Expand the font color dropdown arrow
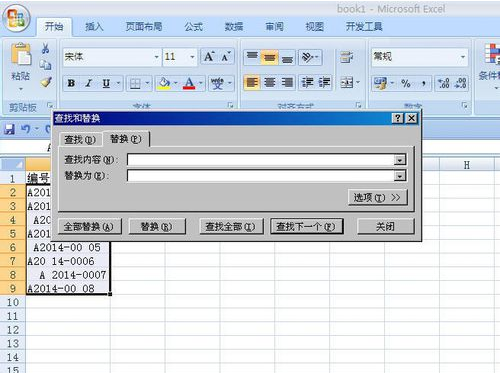502x373 pixels. point(201,83)
